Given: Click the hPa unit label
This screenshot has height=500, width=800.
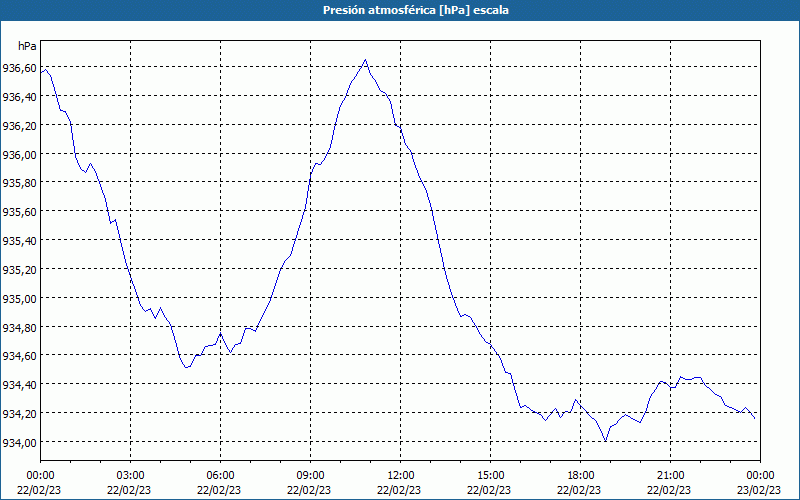Looking at the screenshot, I should [27, 46].
